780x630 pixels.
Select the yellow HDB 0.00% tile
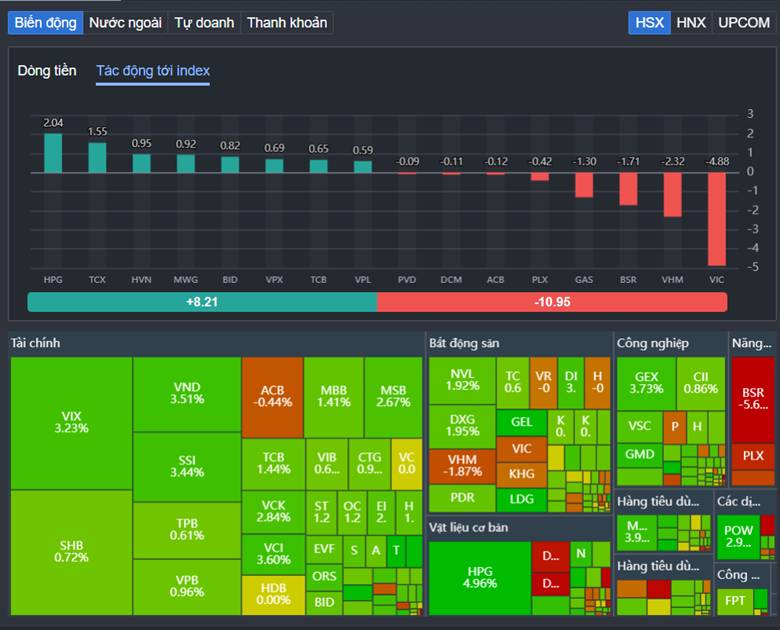(x=274, y=595)
